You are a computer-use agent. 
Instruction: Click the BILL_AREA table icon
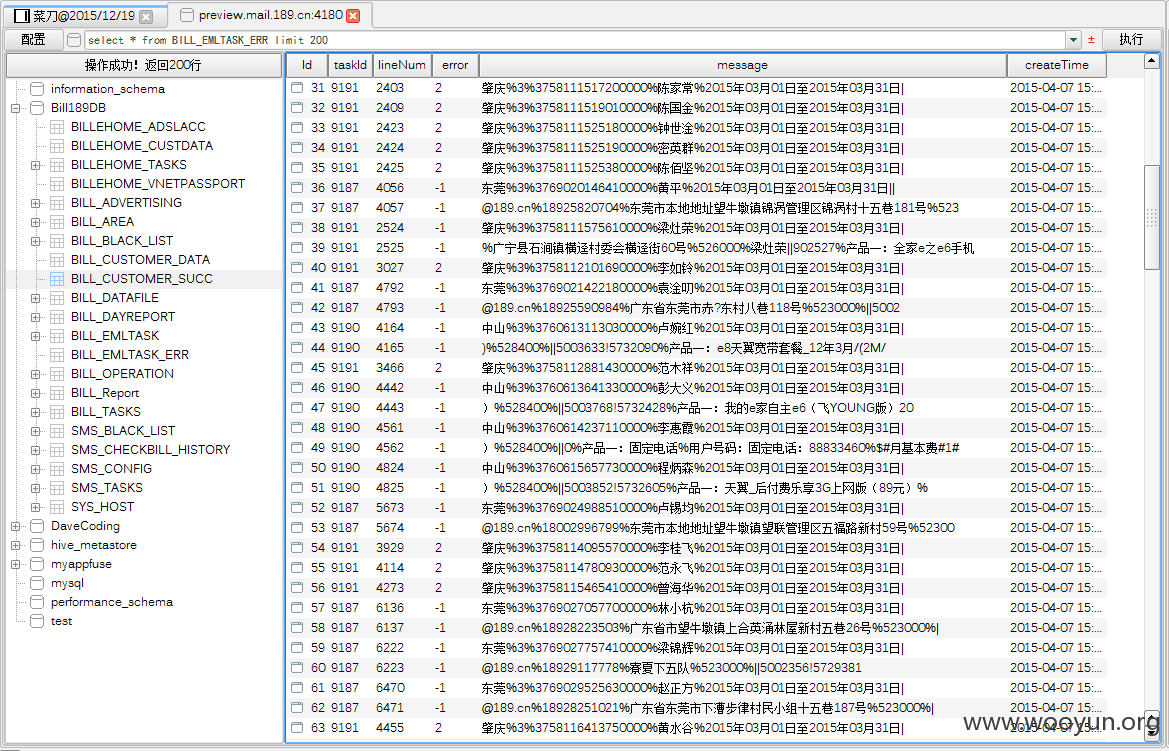[x=57, y=222]
